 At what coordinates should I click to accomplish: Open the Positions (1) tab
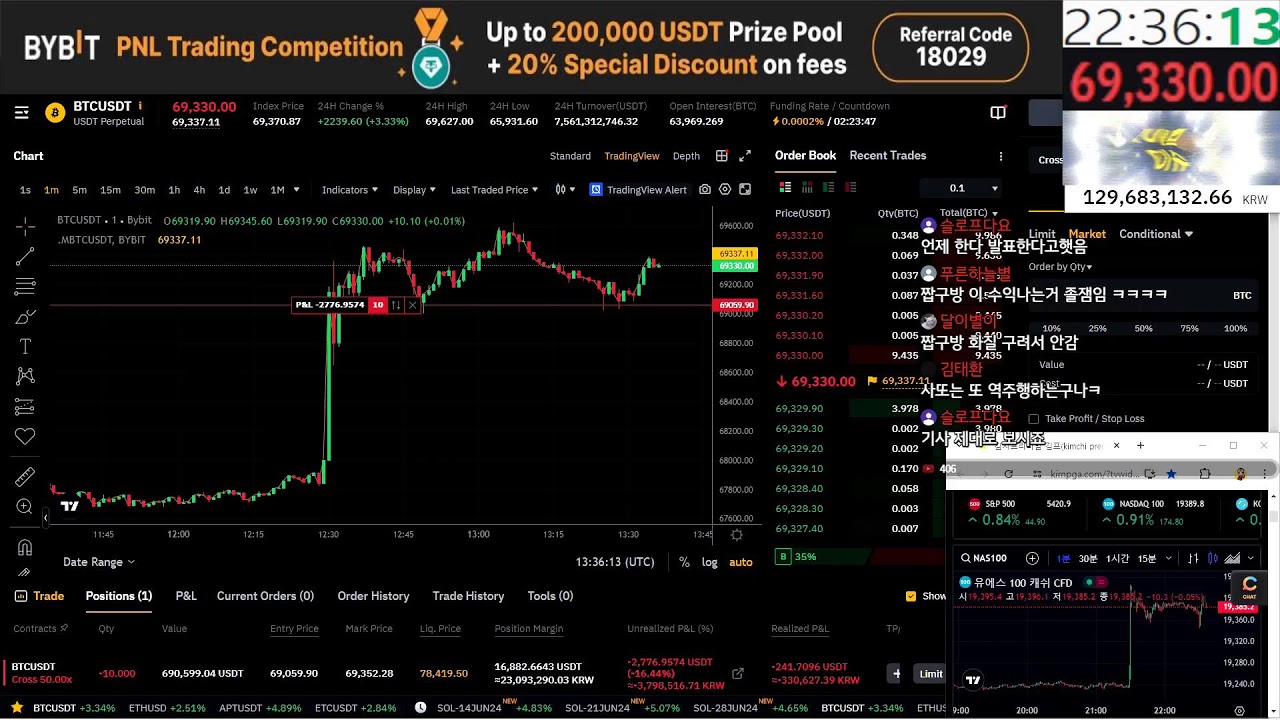pyautogui.click(x=119, y=596)
